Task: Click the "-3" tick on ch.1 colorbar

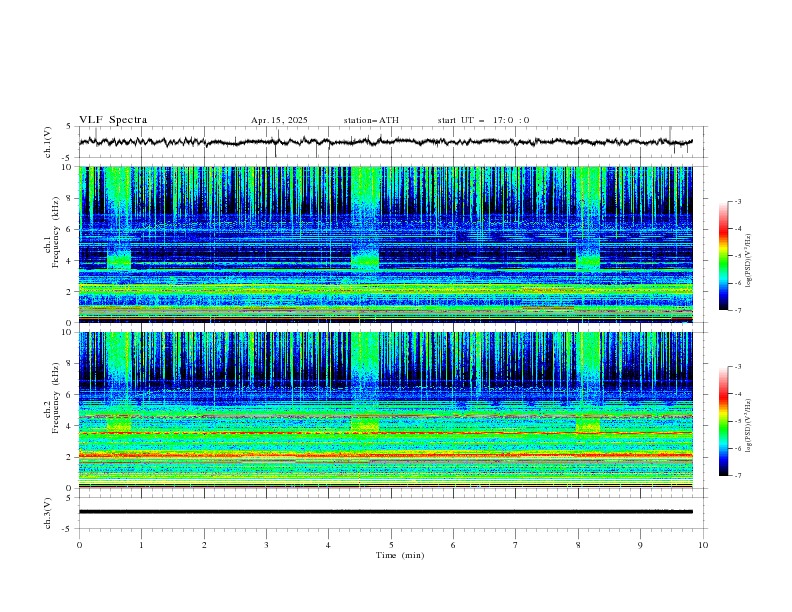Action: pos(738,201)
